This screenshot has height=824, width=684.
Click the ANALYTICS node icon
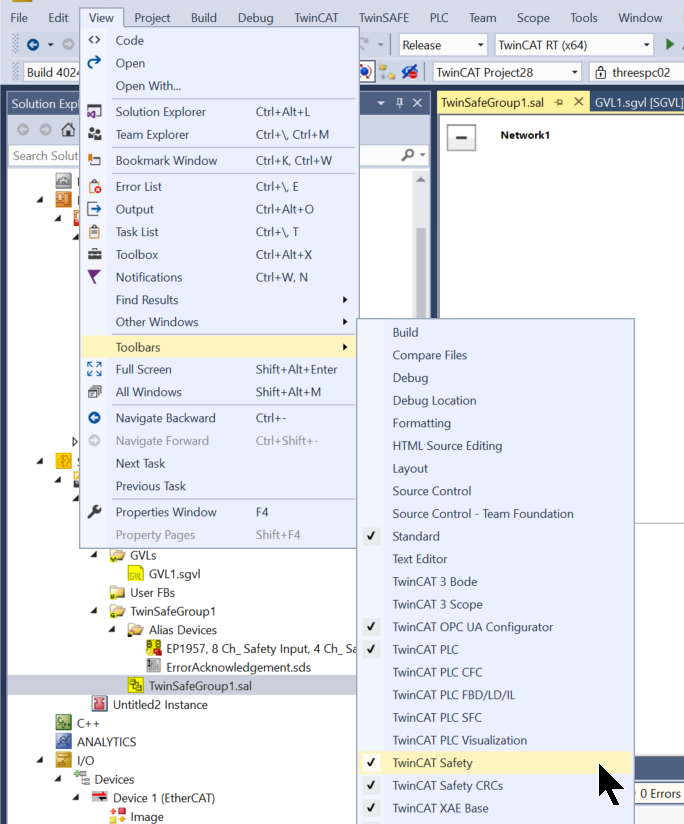pos(64,741)
